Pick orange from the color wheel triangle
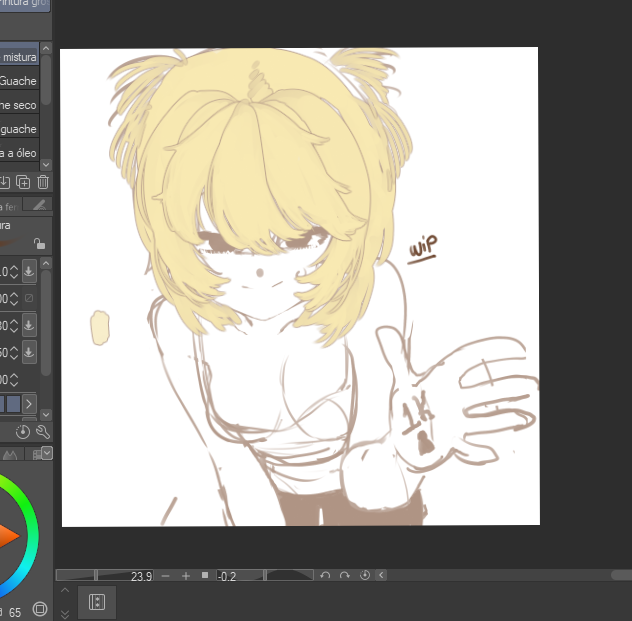 tap(7, 536)
